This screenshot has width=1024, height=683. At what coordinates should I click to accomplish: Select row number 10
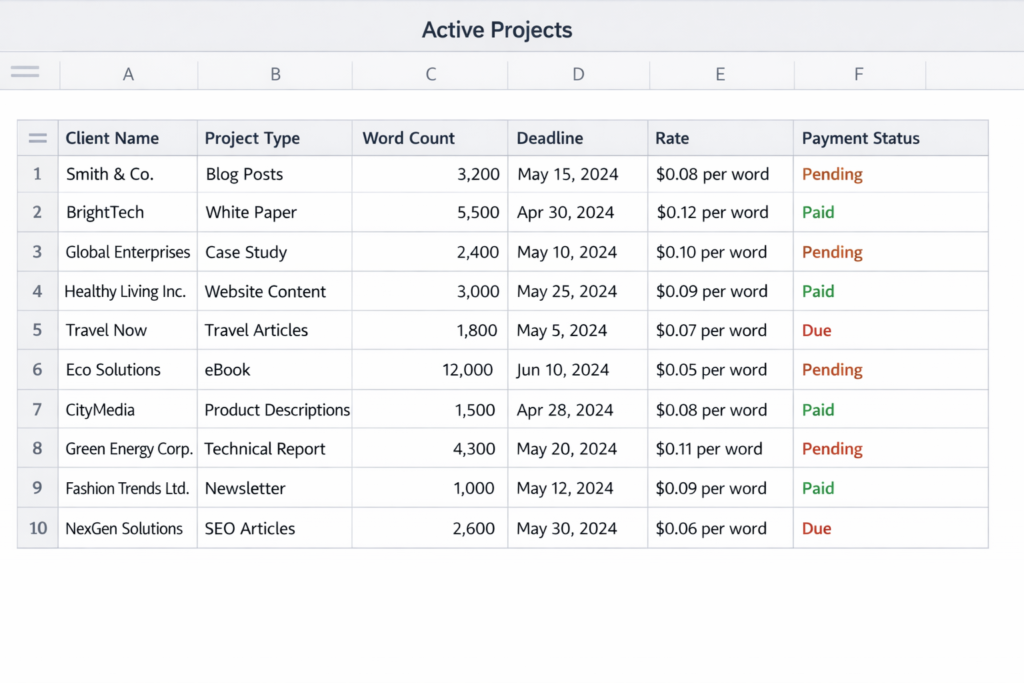click(37, 528)
